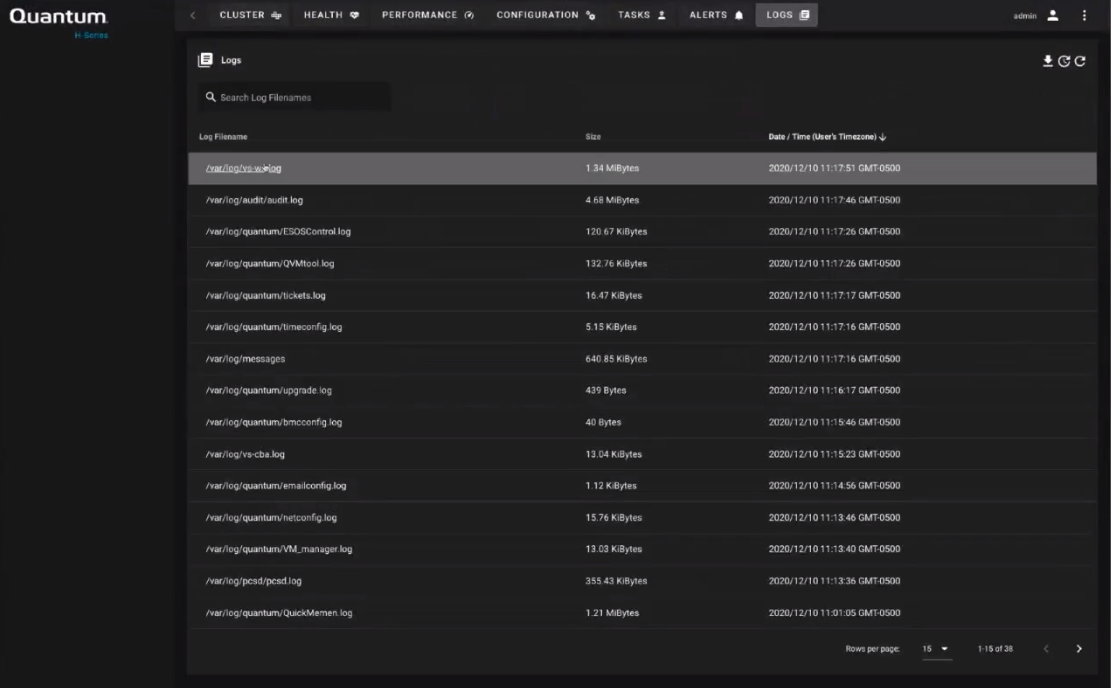Open the /var/log/audit/audit.log file
The height and width of the screenshot is (688, 1111).
[x=254, y=200]
